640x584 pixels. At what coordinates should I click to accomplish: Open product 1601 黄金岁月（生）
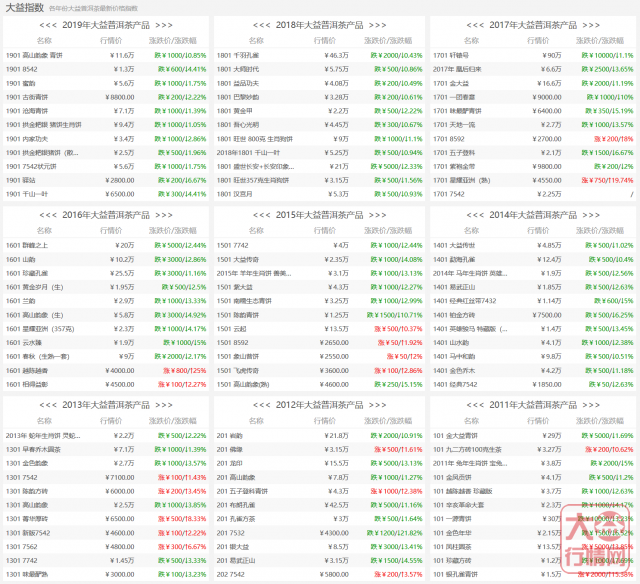point(34,287)
